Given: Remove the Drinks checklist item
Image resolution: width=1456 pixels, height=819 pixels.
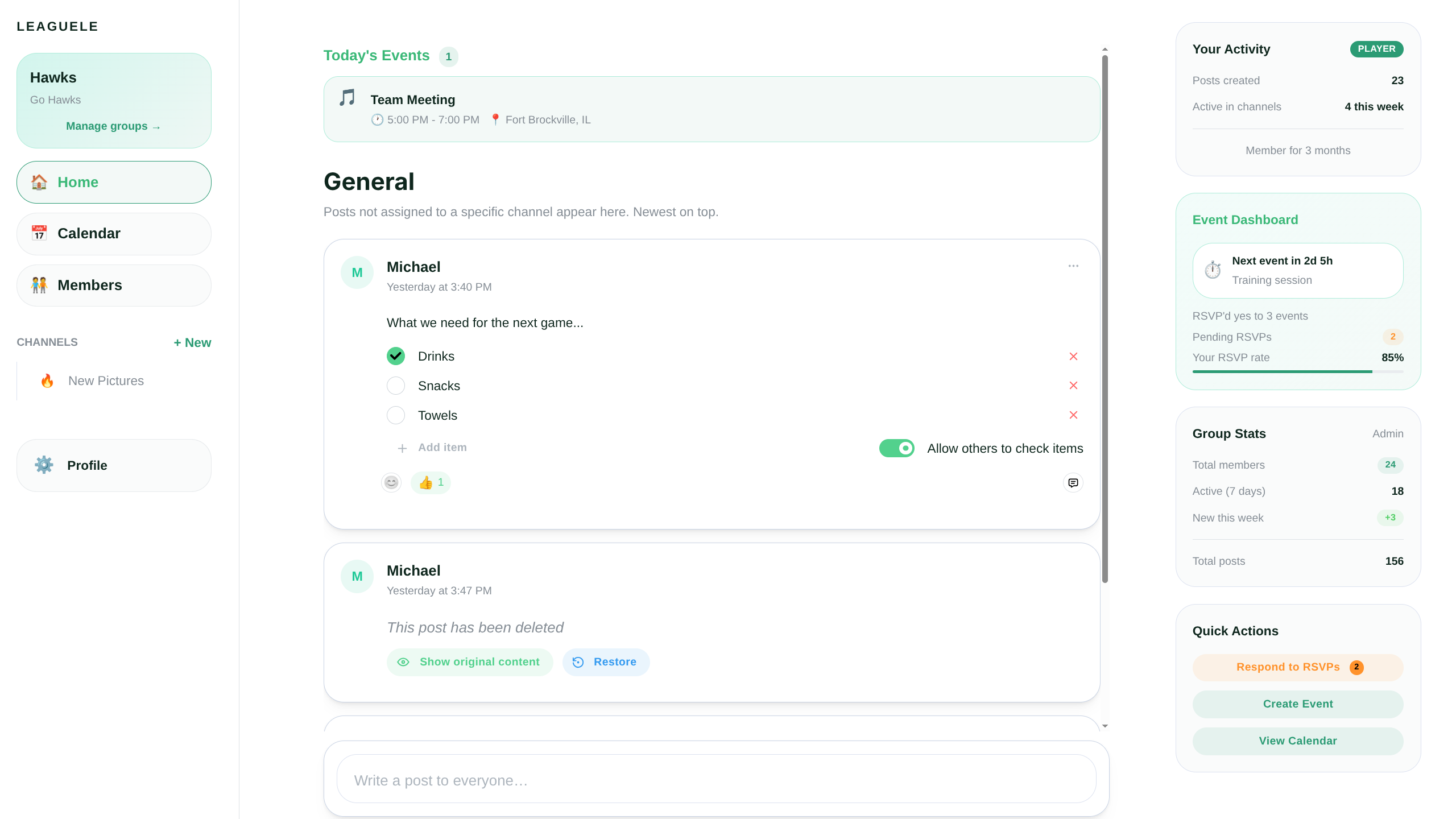Looking at the screenshot, I should (1073, 357).
